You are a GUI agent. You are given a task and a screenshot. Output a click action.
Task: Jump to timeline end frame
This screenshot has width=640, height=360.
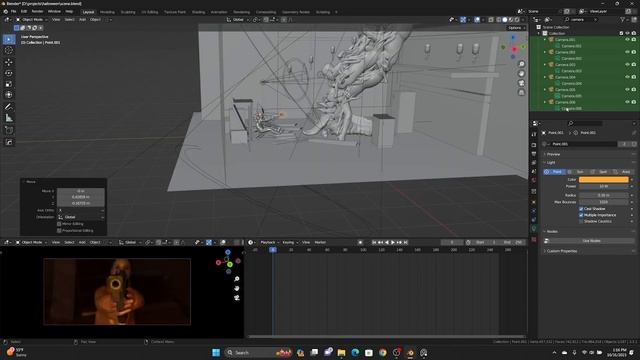click(406, 242)
